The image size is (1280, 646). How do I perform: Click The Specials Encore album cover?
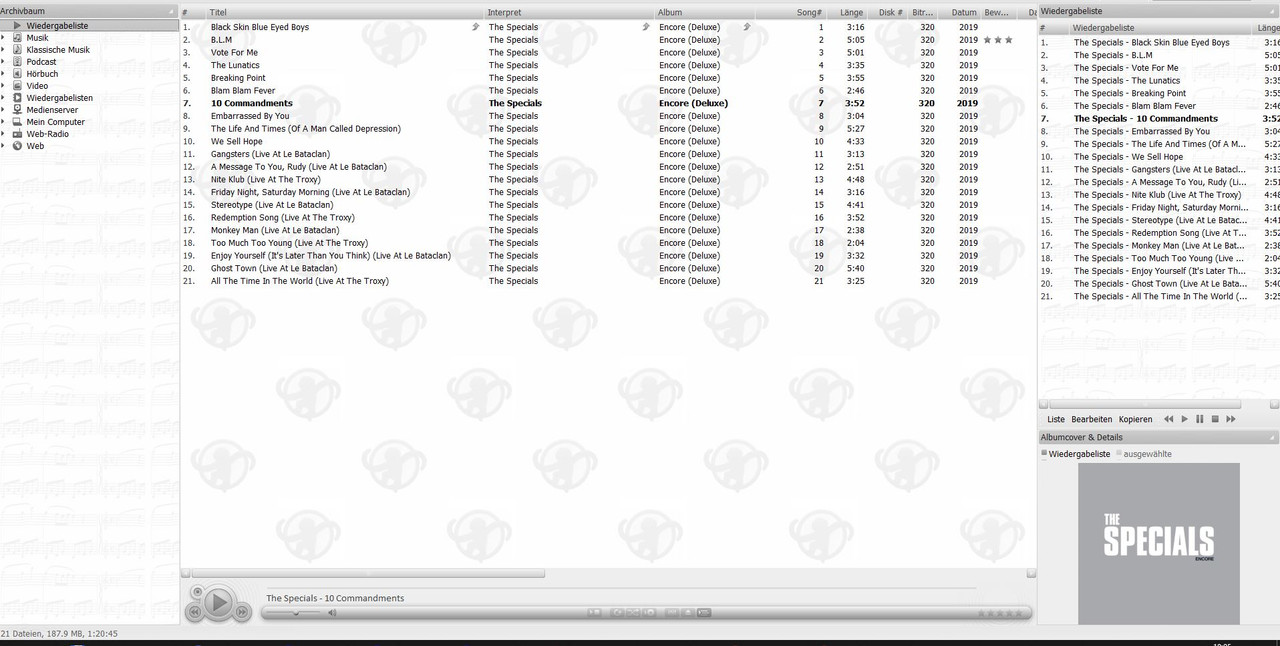click(x=1158, y=543)
